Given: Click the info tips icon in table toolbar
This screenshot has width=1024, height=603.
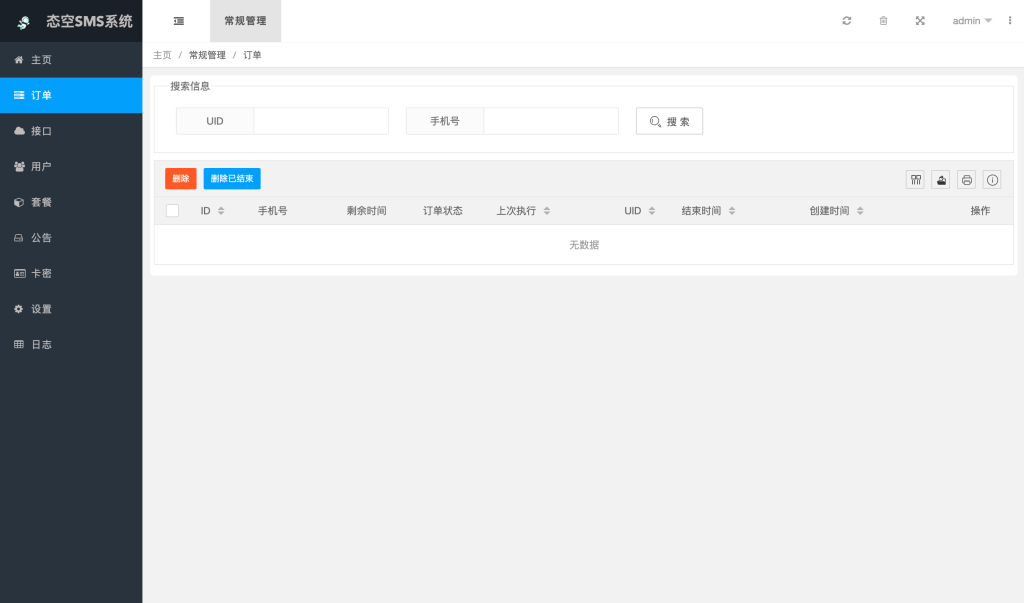Looking at the screenshot, I should [x=992, y=180].
